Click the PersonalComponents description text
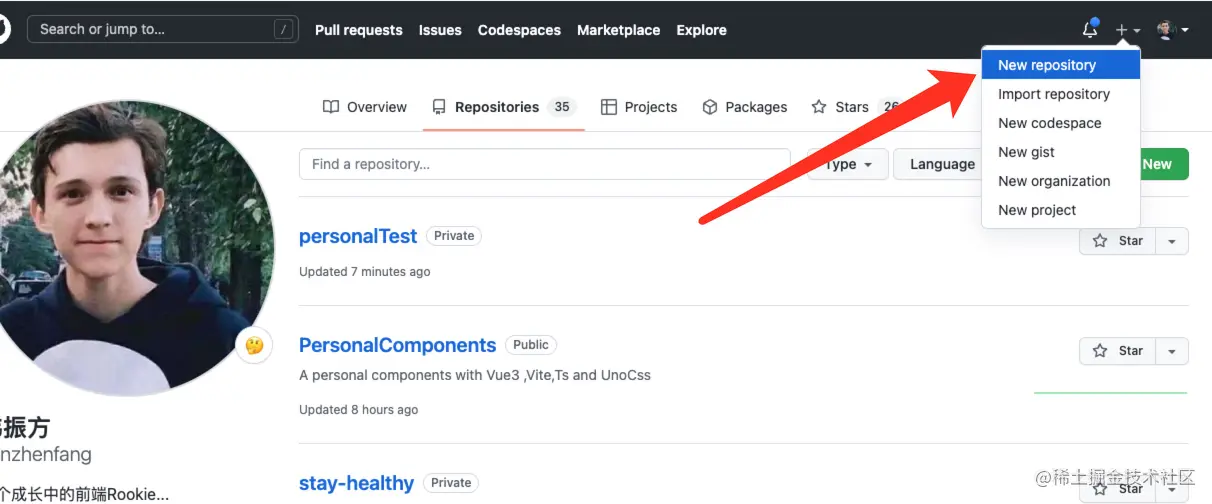1212x504 pixels. [x=475, y=376]
